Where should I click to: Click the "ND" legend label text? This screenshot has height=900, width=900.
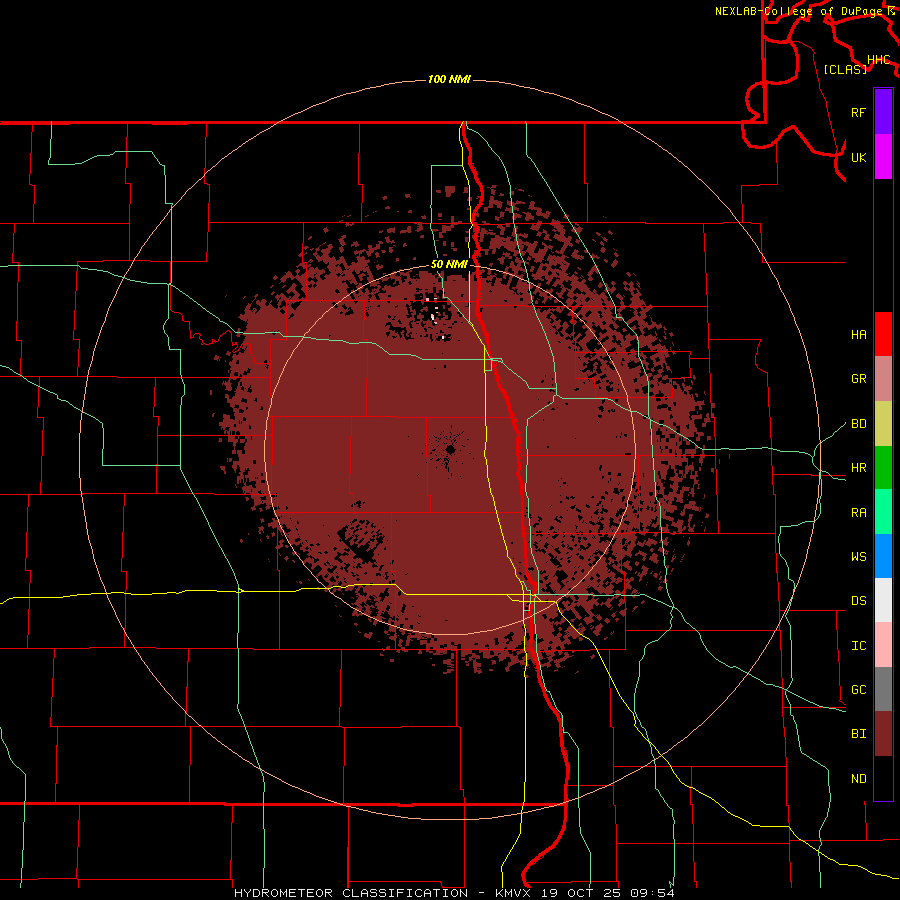tap(858, 778)
